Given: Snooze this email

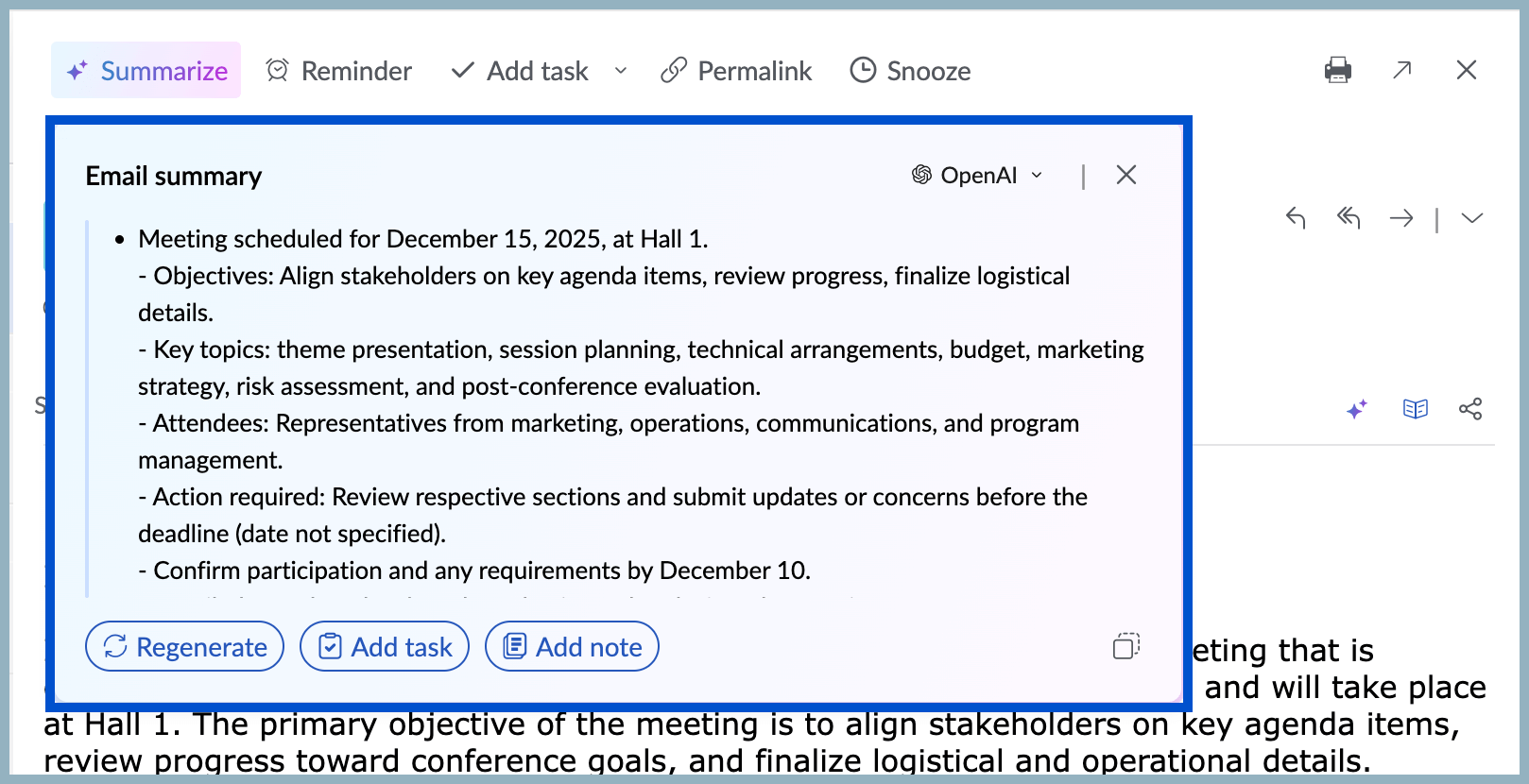Looking at the screenshot, I should point(910,71).
